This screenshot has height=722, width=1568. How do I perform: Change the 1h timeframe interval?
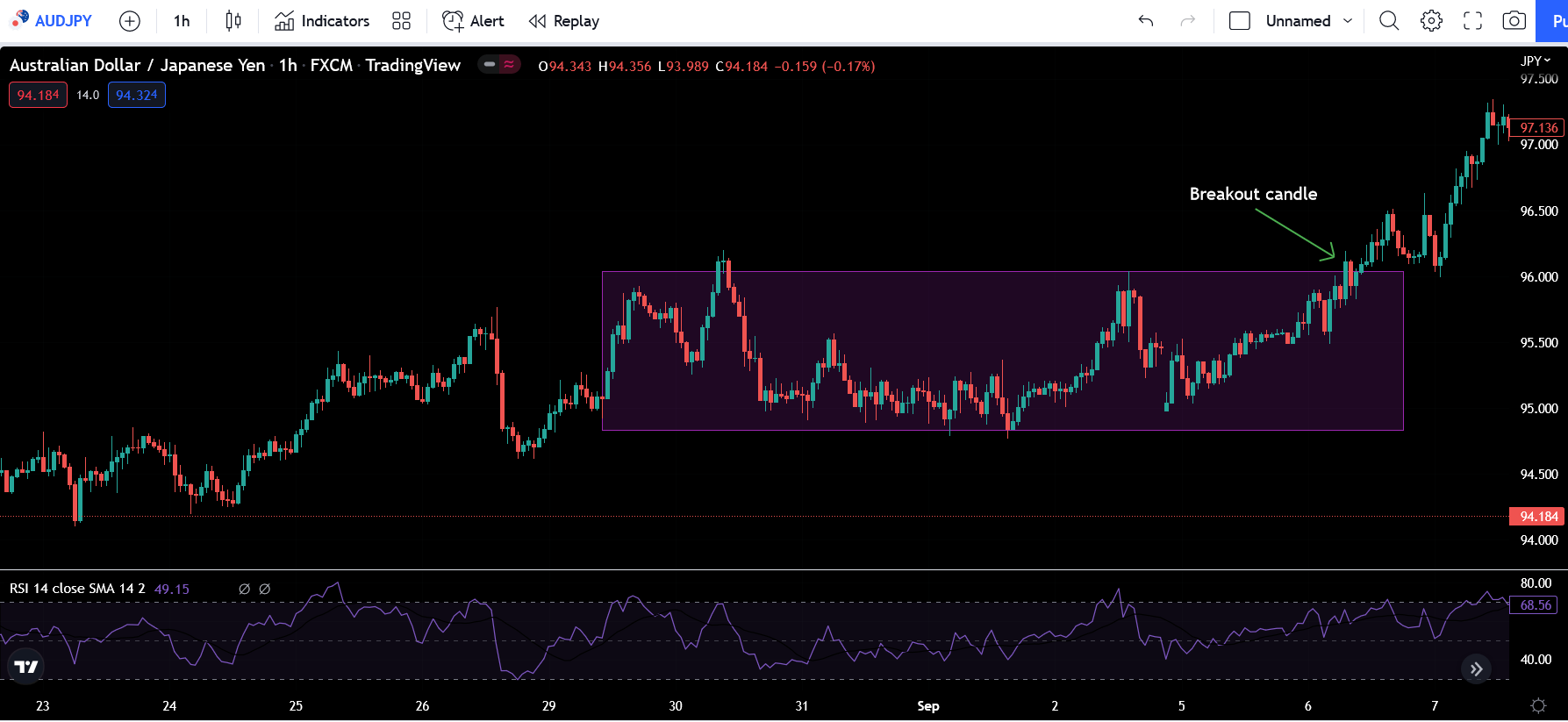point(182,21)
